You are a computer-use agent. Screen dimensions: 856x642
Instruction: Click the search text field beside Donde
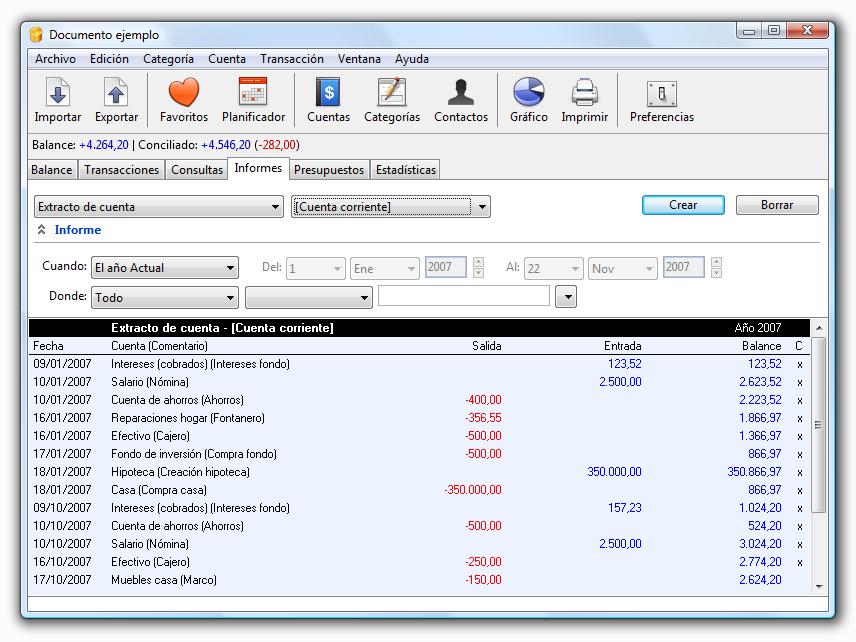(x=464, y=296)
